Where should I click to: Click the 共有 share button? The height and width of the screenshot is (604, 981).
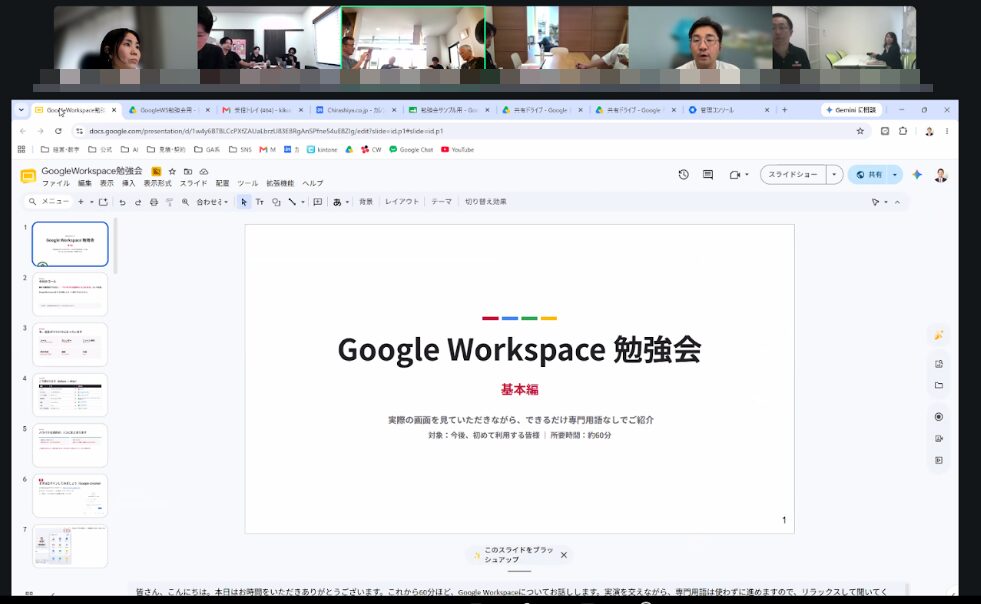(x=869, y=175)
